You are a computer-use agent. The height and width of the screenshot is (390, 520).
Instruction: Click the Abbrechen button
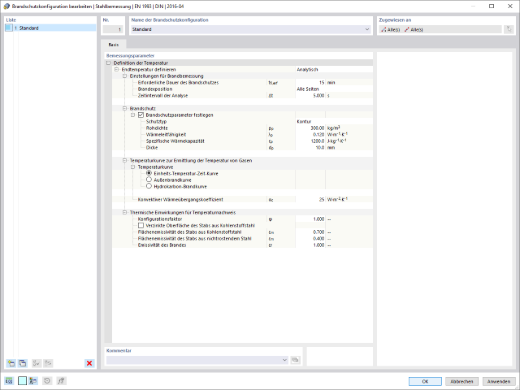click(462, 381)
